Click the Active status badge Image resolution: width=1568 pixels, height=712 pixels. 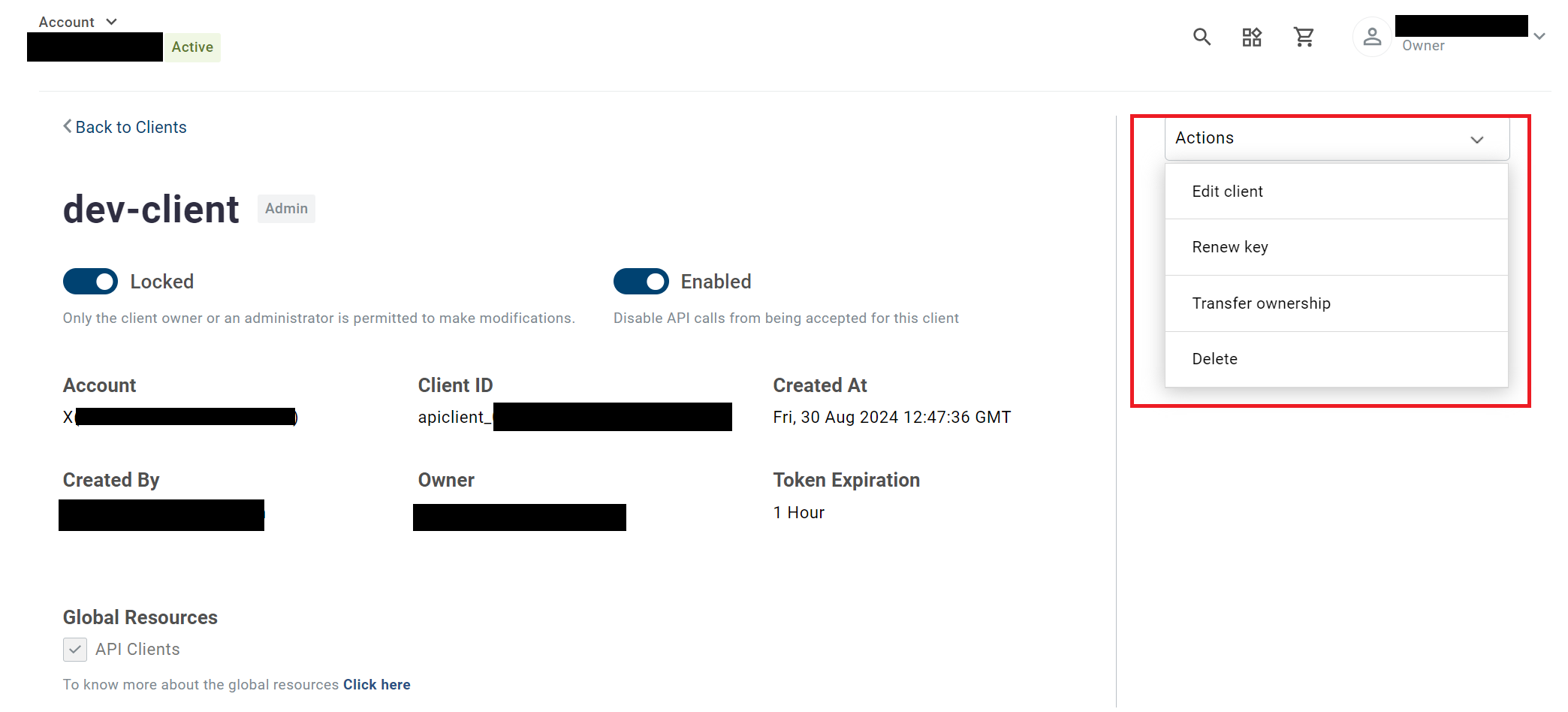(x=192, y=47)
